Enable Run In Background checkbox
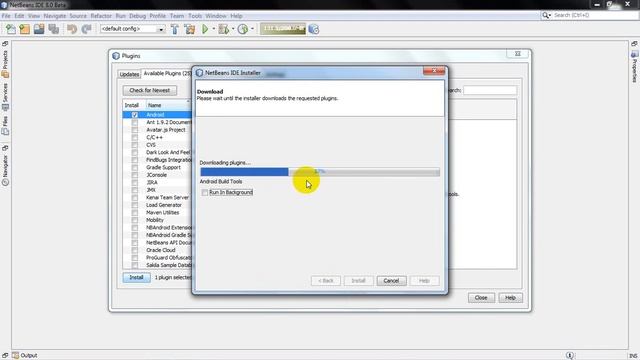 (x=204, y=192)
